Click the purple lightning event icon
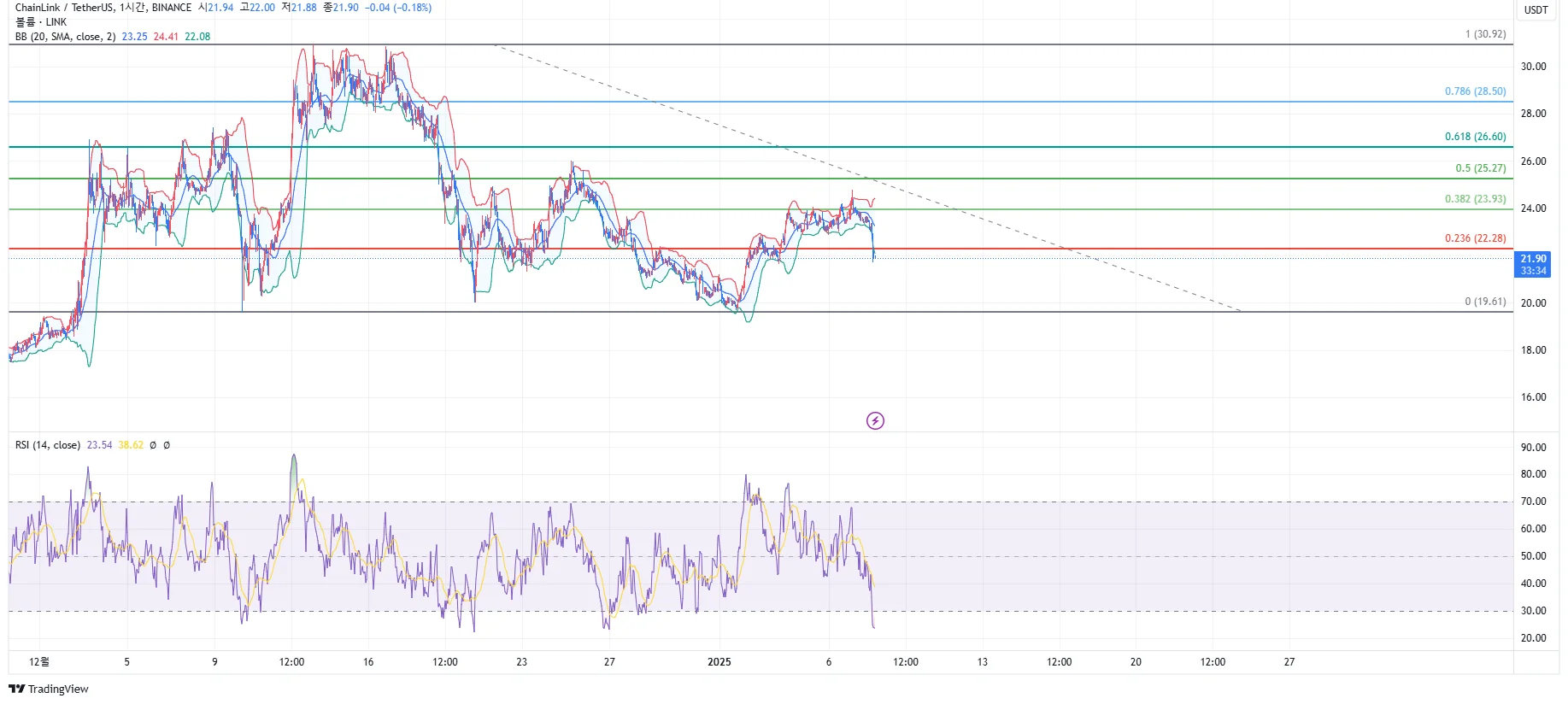The image size is (1568, 704). tap(875, 420)
